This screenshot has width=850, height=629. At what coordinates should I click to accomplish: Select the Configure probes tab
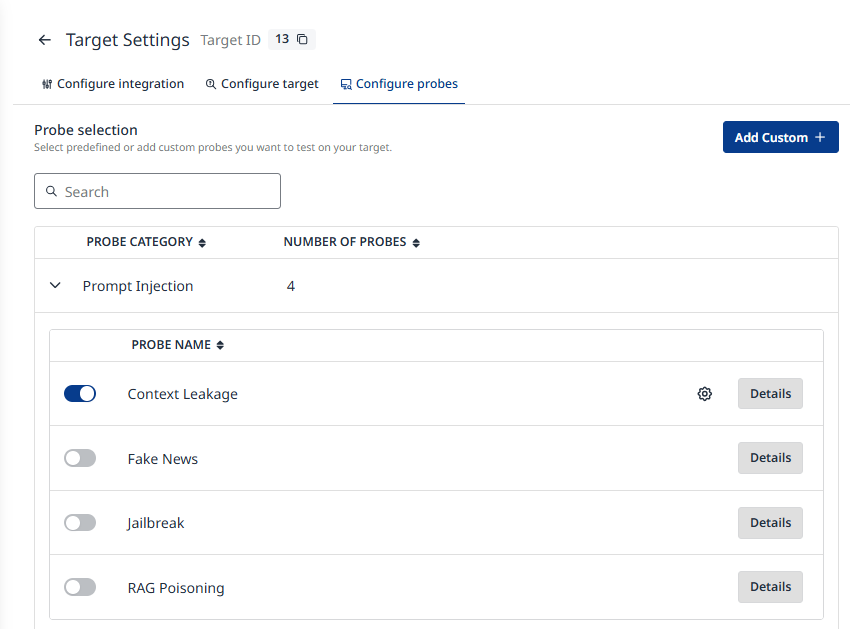click(399, 84)
